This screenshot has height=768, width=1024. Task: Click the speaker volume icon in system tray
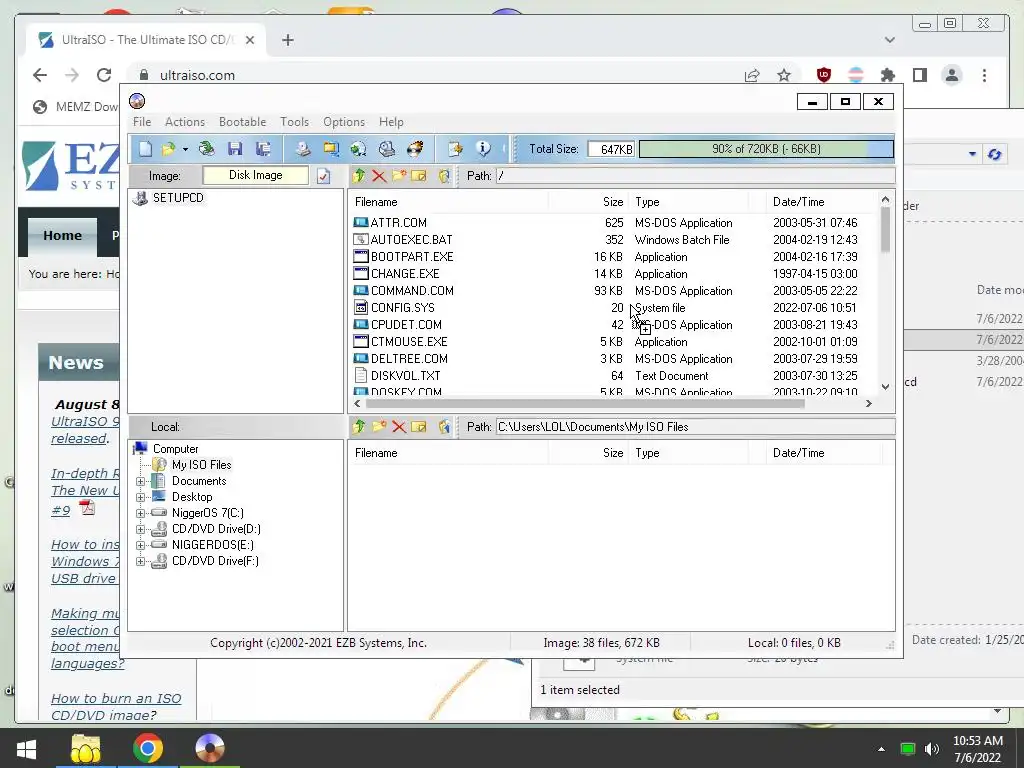(x=932, y=749)
